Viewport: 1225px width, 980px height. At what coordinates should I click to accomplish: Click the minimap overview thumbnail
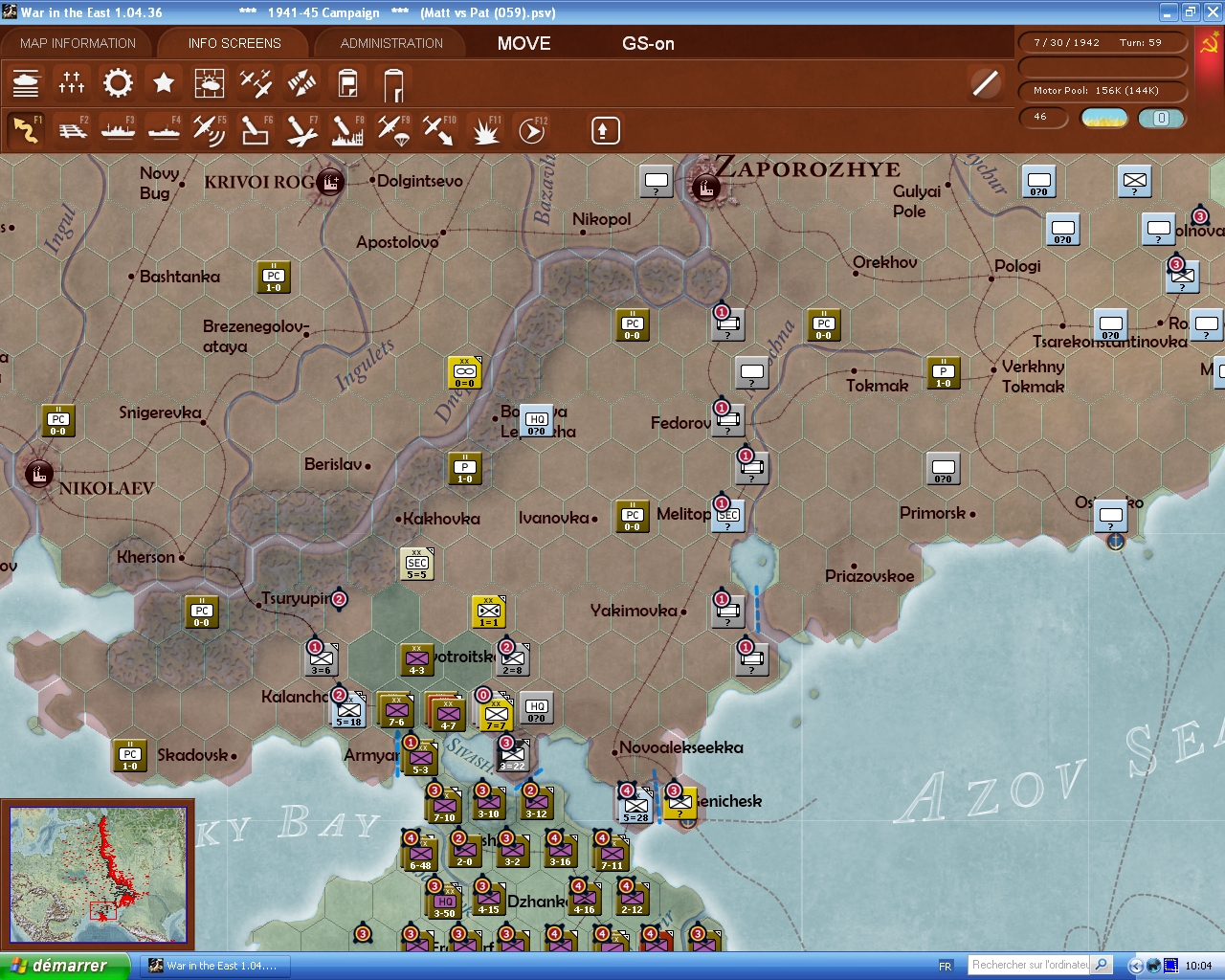click(99, 876)
